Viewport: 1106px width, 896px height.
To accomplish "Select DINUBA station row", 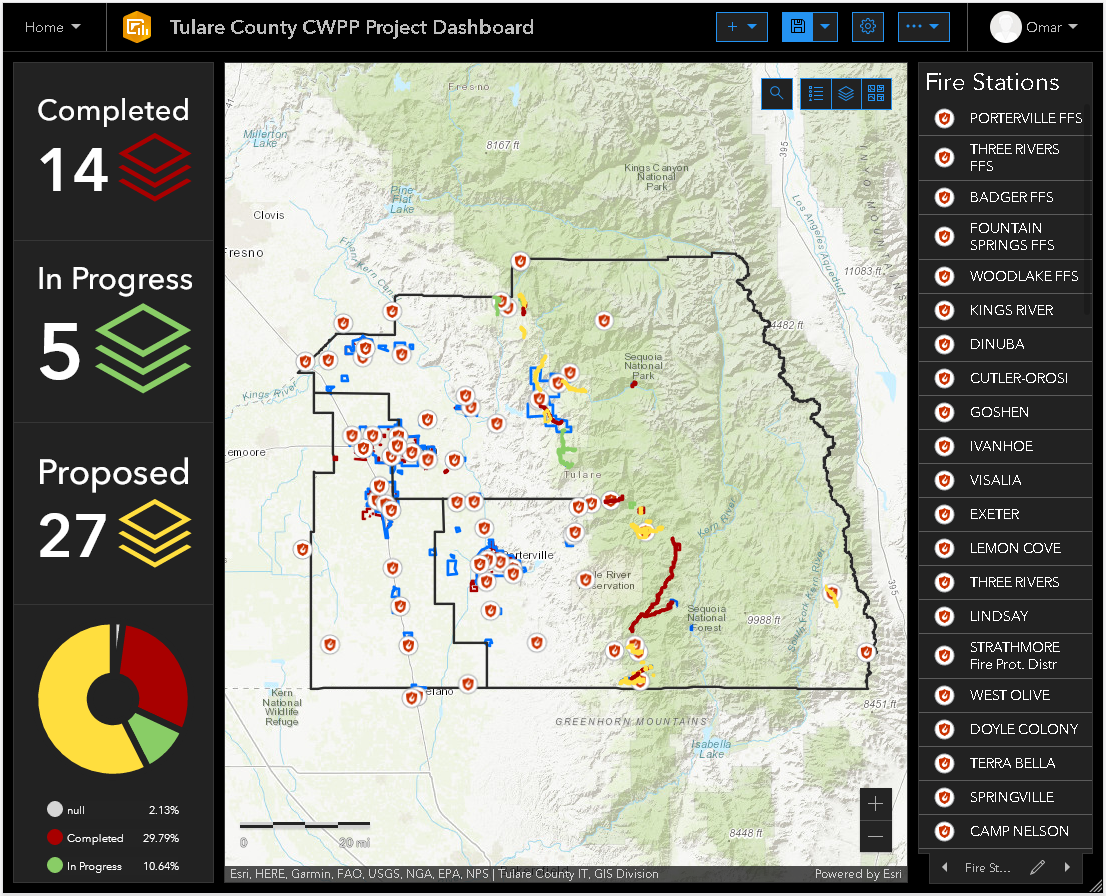I will pyautogui.click(x=1005, y=344).
